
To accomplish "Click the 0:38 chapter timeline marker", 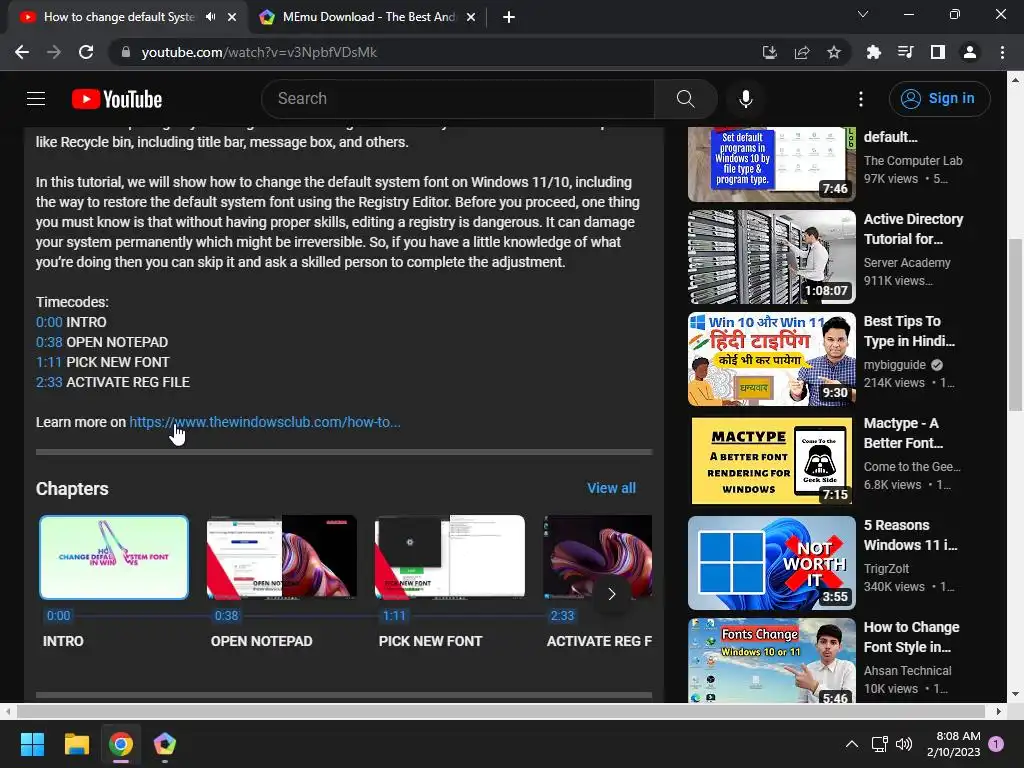I will (227, 616).
